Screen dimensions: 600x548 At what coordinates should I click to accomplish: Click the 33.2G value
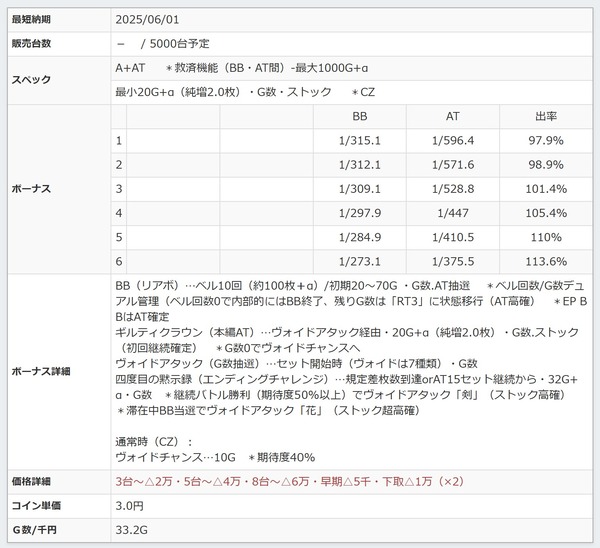click(132, 530)
